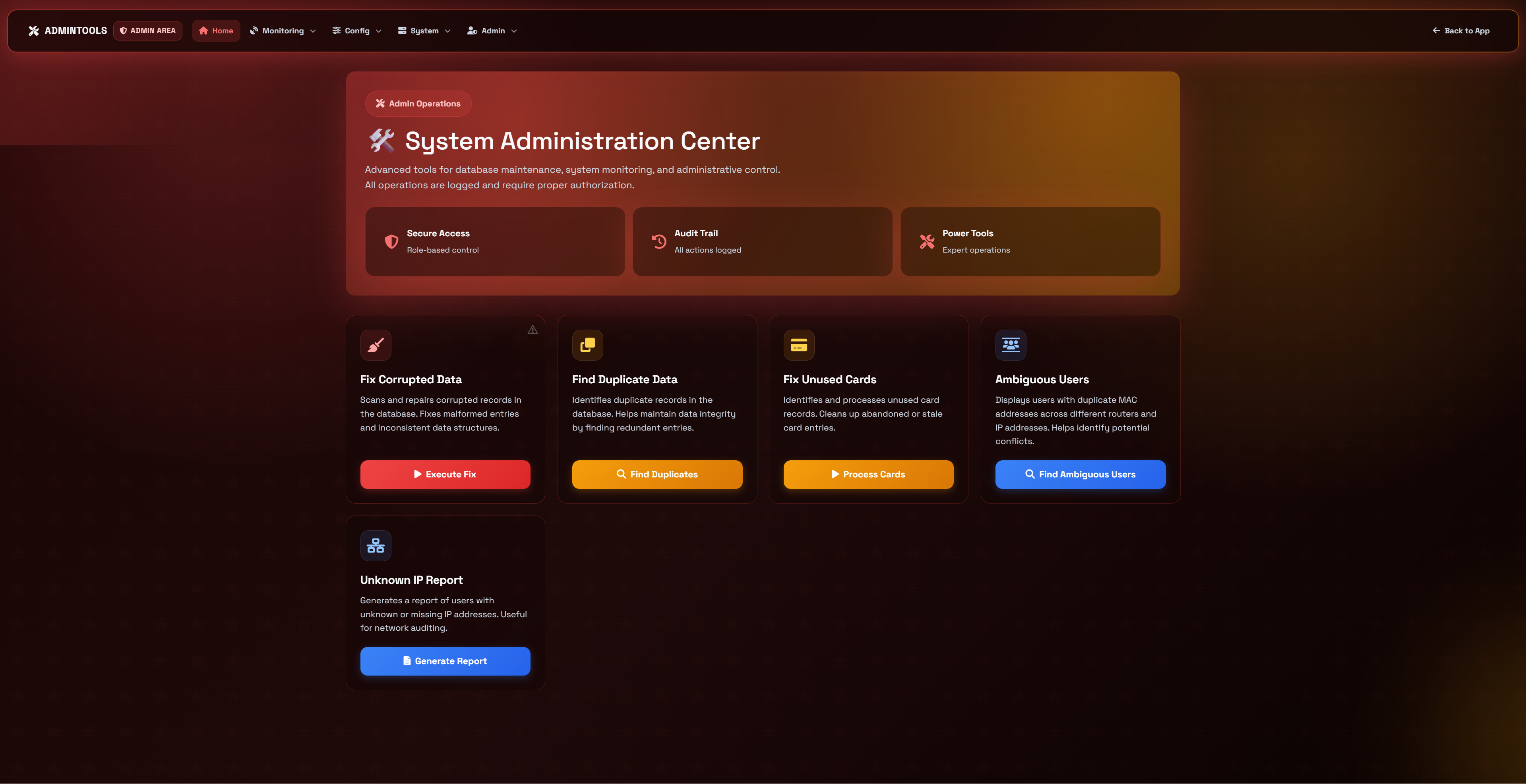Click the crossed tools icon in Power Tools panel
The width and height of the screenshot is (1526, 784).
point(927,241)
